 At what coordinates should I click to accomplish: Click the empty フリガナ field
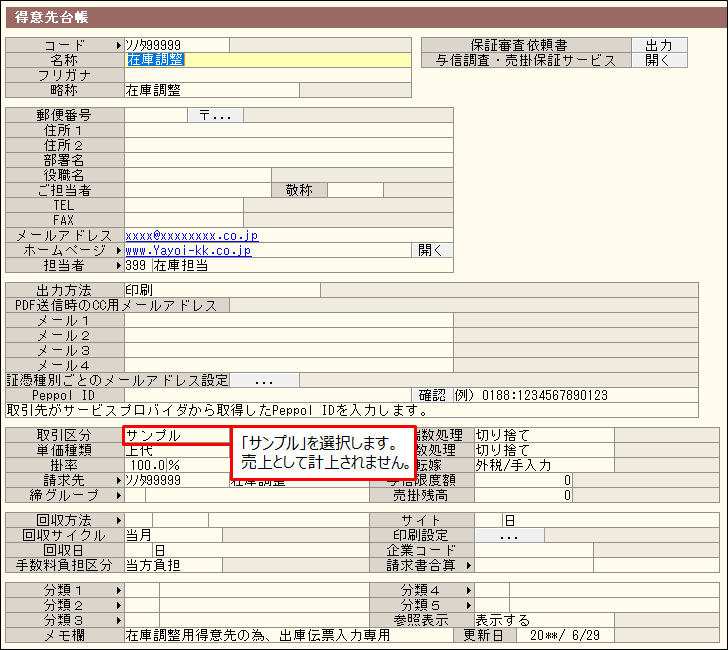[268, 75]
